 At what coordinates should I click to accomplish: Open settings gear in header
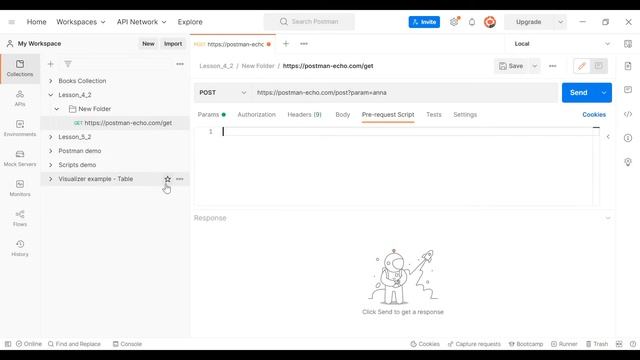point(454,22)
